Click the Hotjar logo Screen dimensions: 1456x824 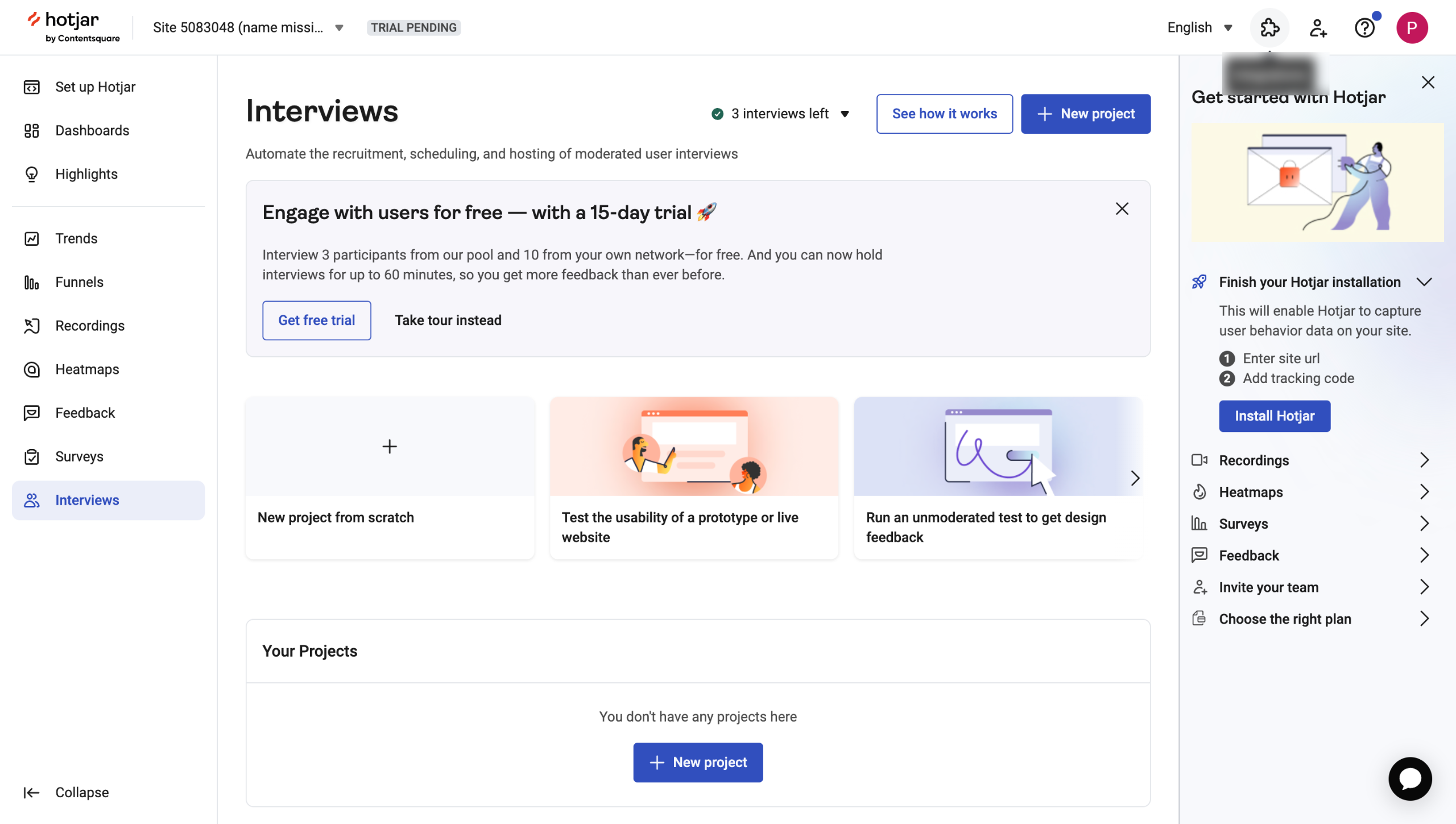point(73,26)
